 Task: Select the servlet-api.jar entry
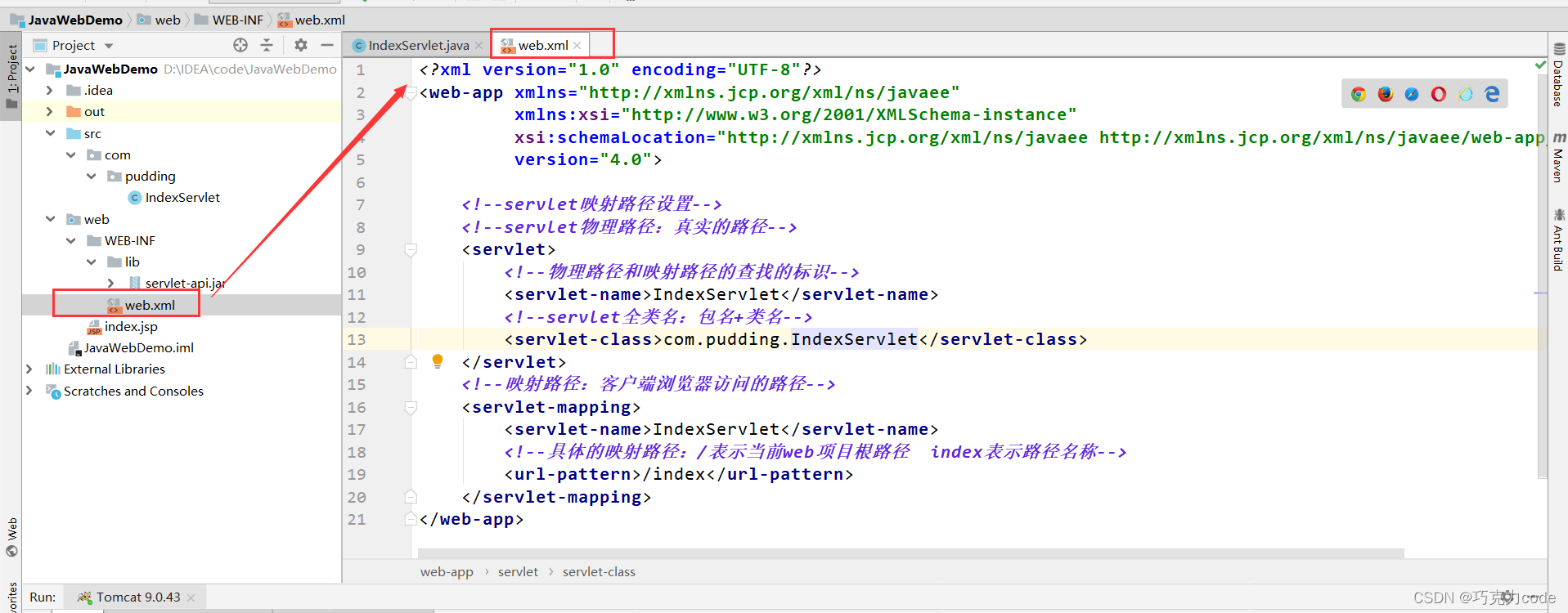click(177, 283)
